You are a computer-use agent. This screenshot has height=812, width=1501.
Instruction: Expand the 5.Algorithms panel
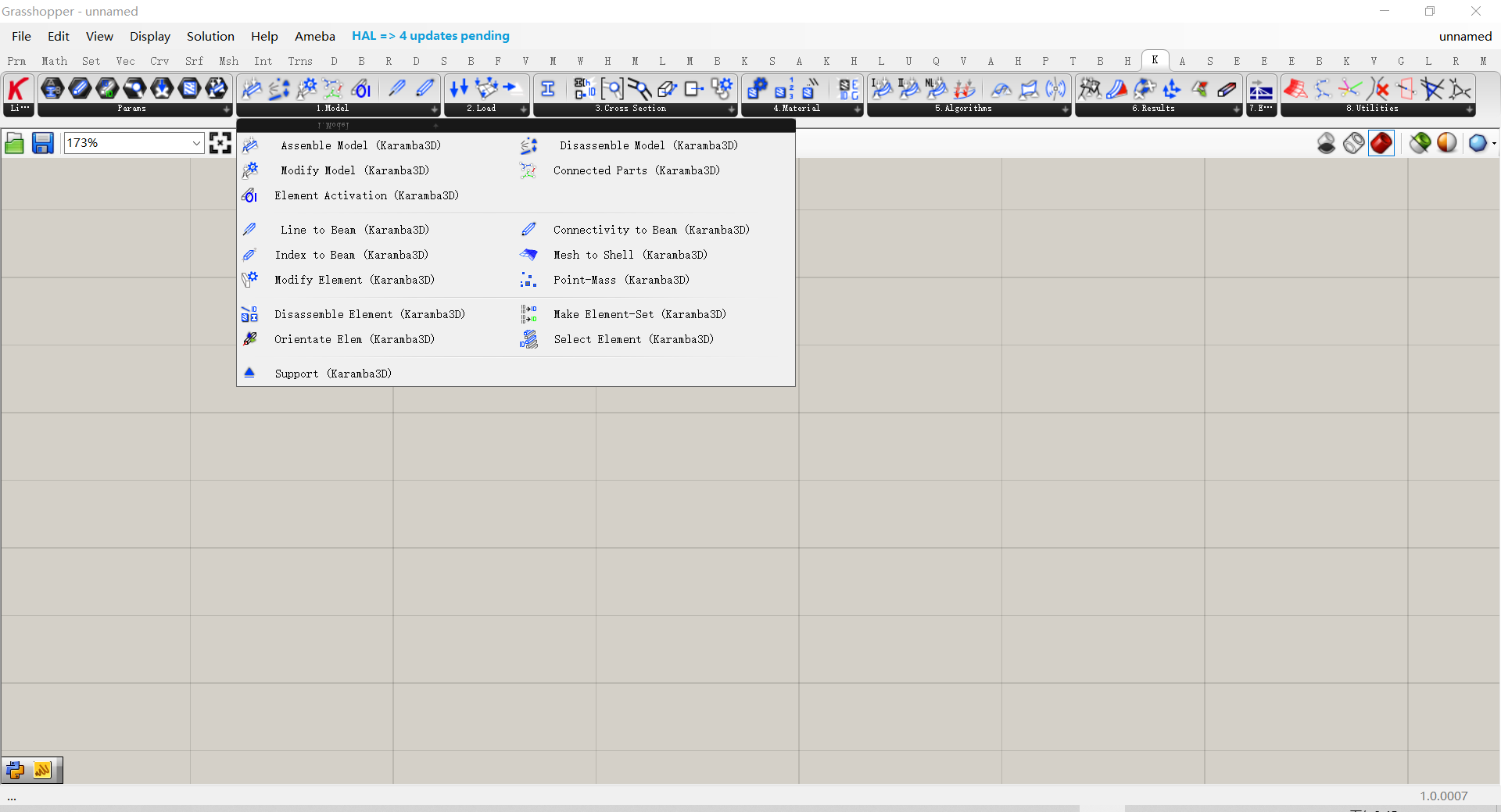click(x=1066, y=109)
